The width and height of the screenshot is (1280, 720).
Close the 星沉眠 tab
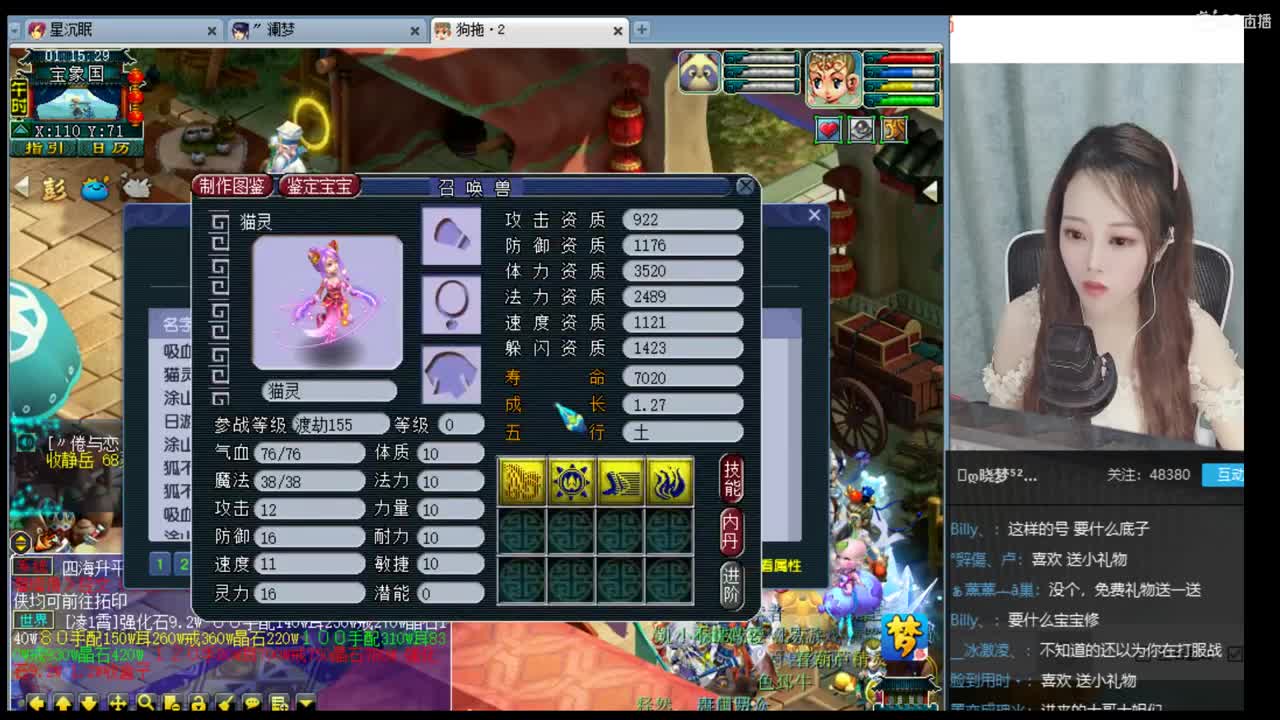[x=212, y=31]
